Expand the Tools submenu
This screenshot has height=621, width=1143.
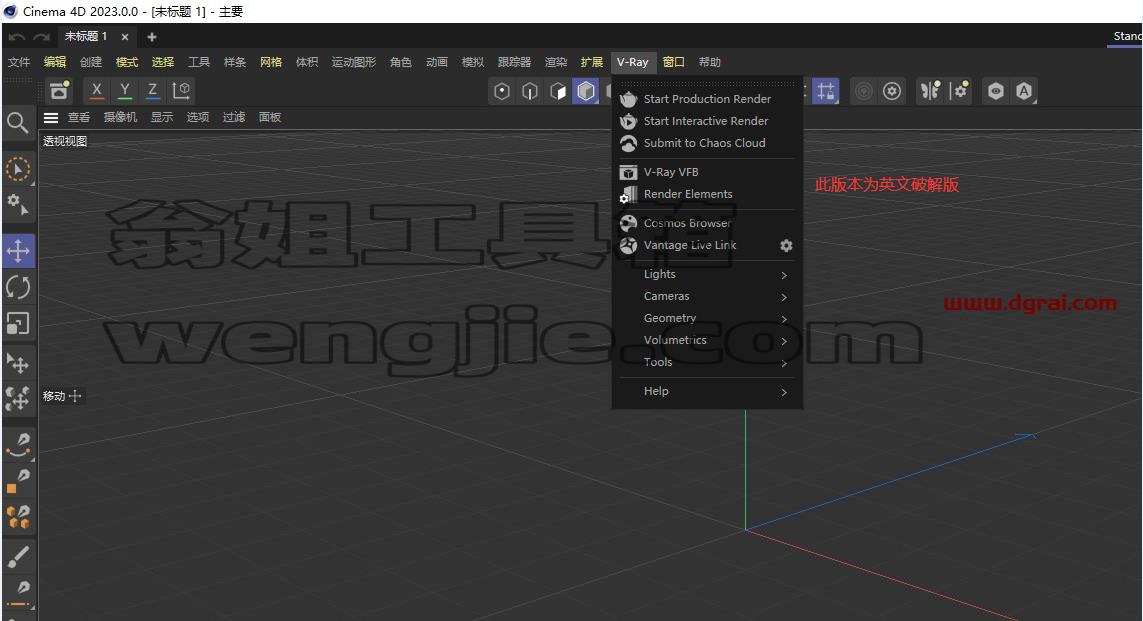click(707, 362)
